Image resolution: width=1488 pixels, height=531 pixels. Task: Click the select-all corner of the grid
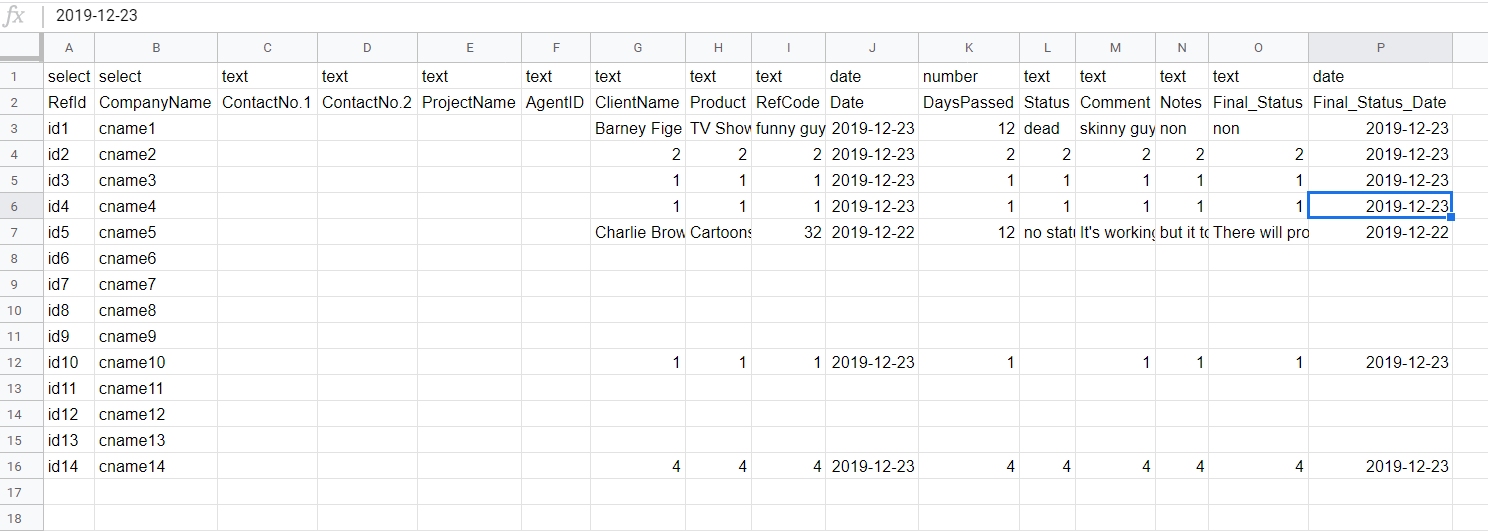click(x=21, y=48)
